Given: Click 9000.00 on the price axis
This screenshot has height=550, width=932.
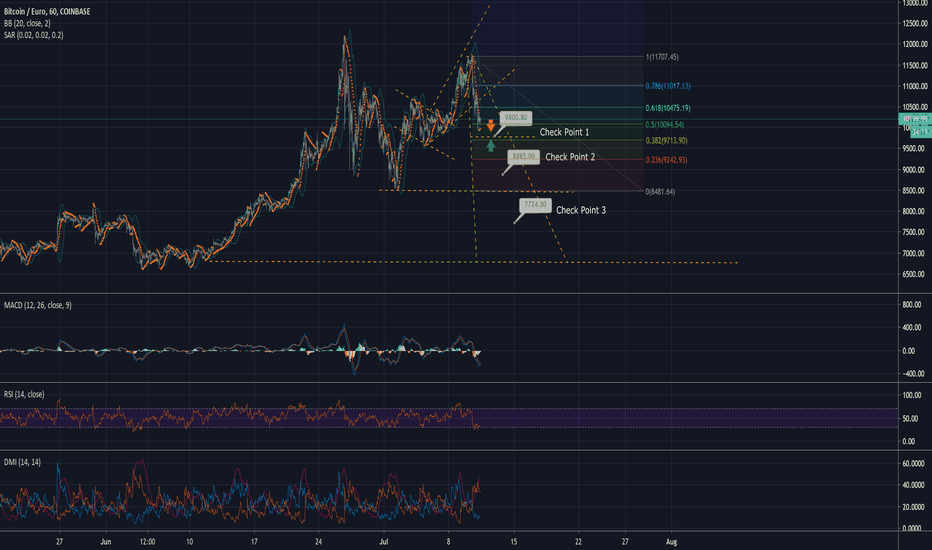Looking at the screenshot, I should click(914, 170).
